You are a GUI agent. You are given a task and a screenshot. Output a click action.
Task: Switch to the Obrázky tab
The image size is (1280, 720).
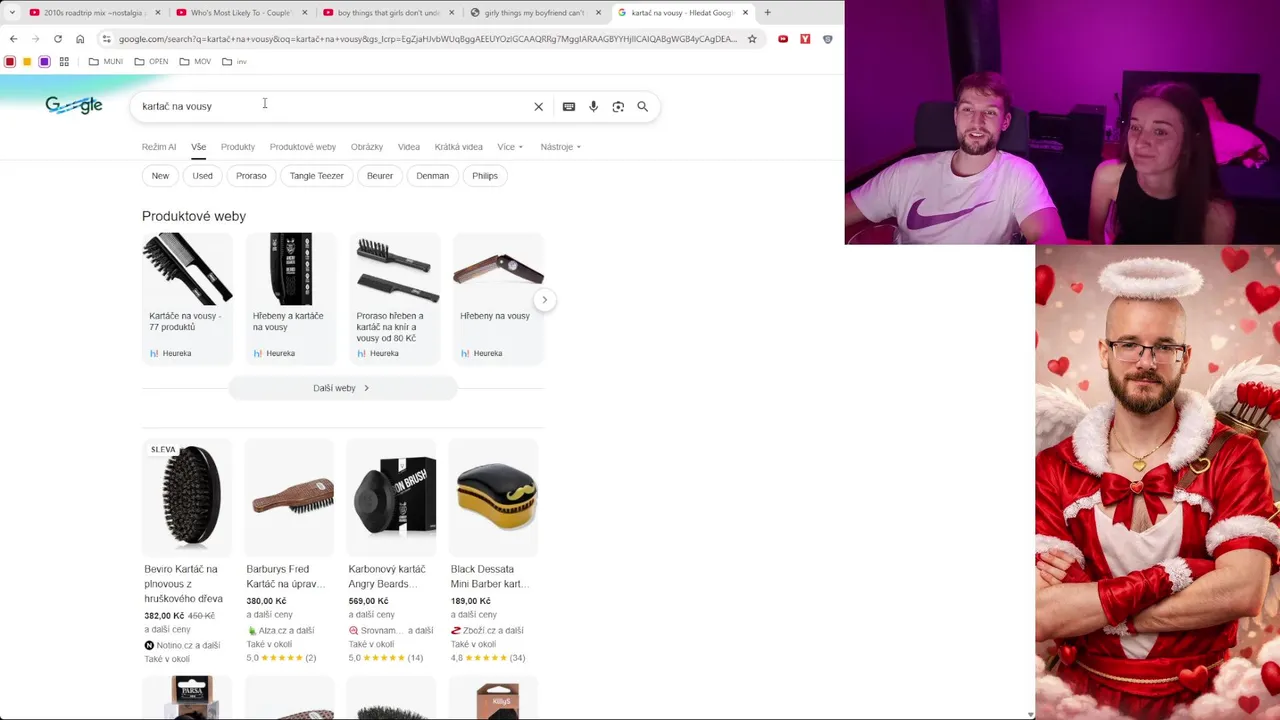coord(367,147)
